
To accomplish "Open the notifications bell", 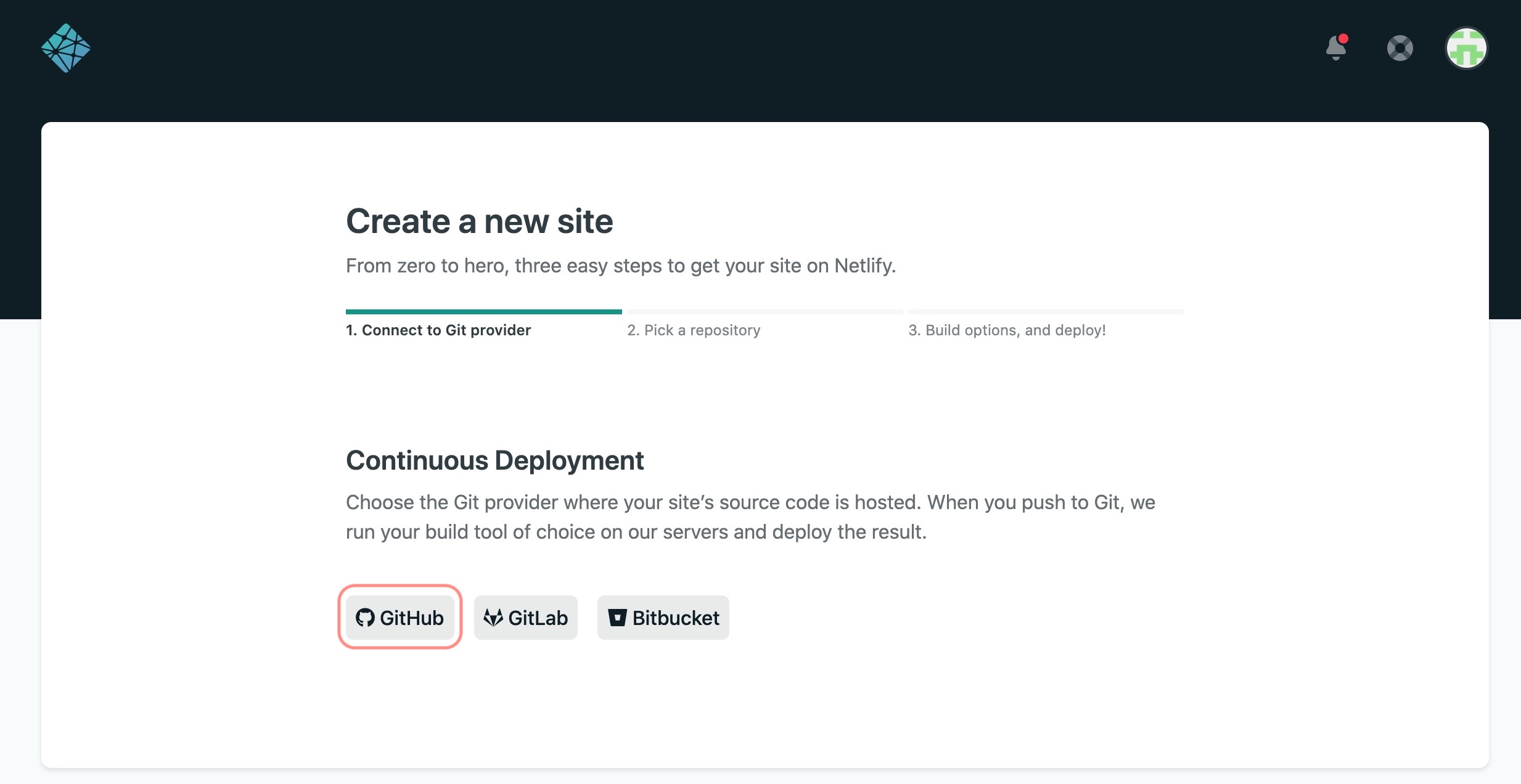I will (1337, 47).
